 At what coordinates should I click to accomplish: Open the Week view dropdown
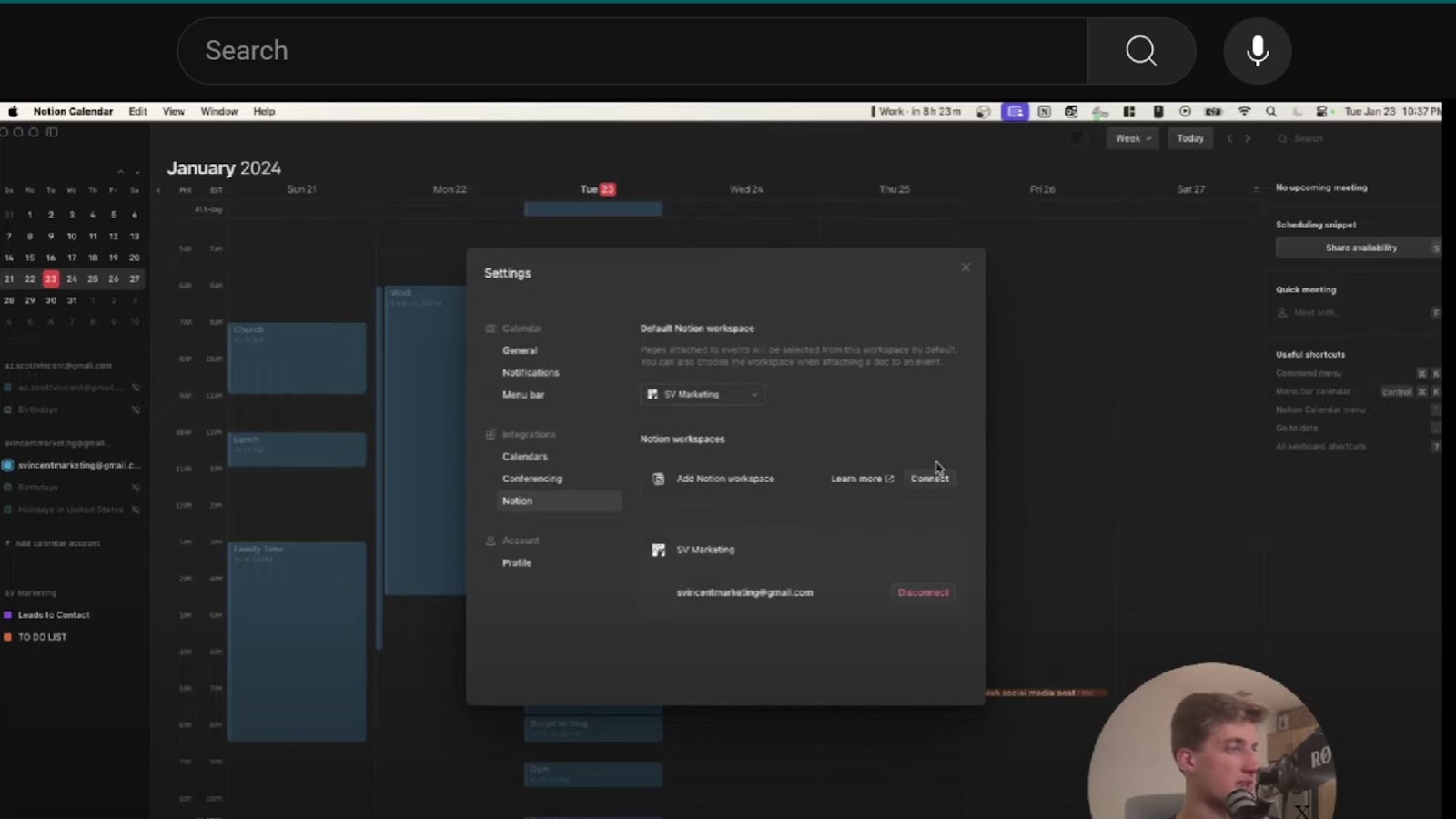click(1132, 138)
